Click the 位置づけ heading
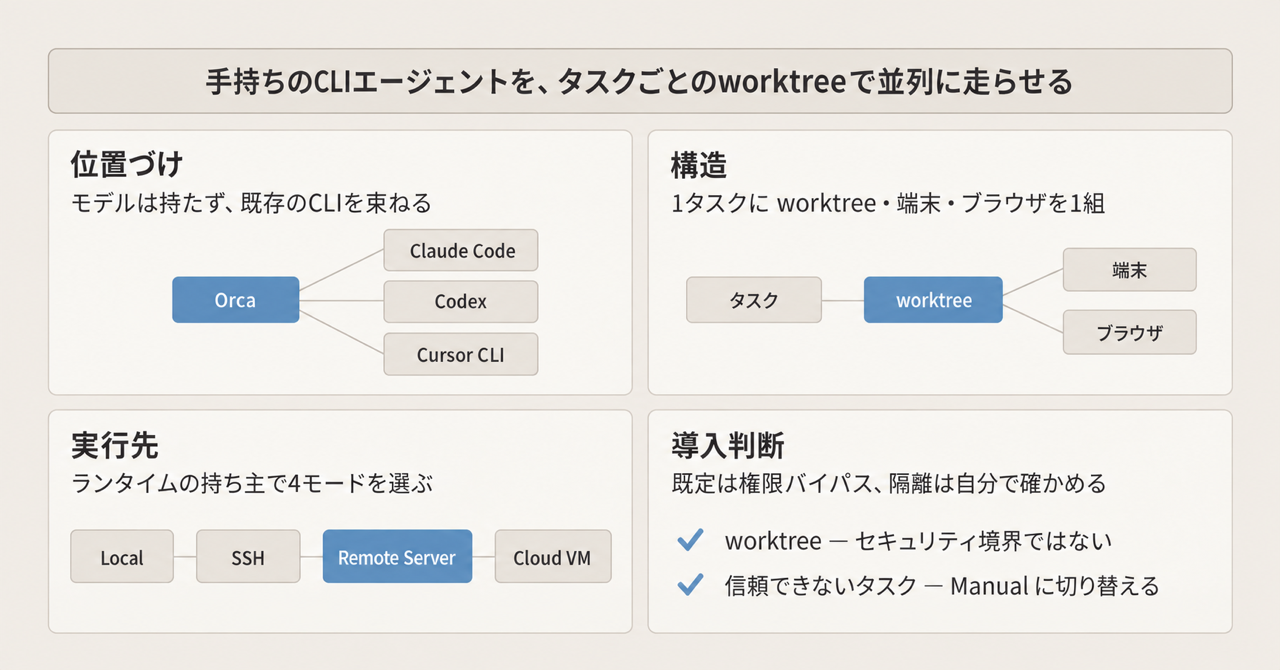Viewport: 1280px width, 670px height. pos(126,164)
